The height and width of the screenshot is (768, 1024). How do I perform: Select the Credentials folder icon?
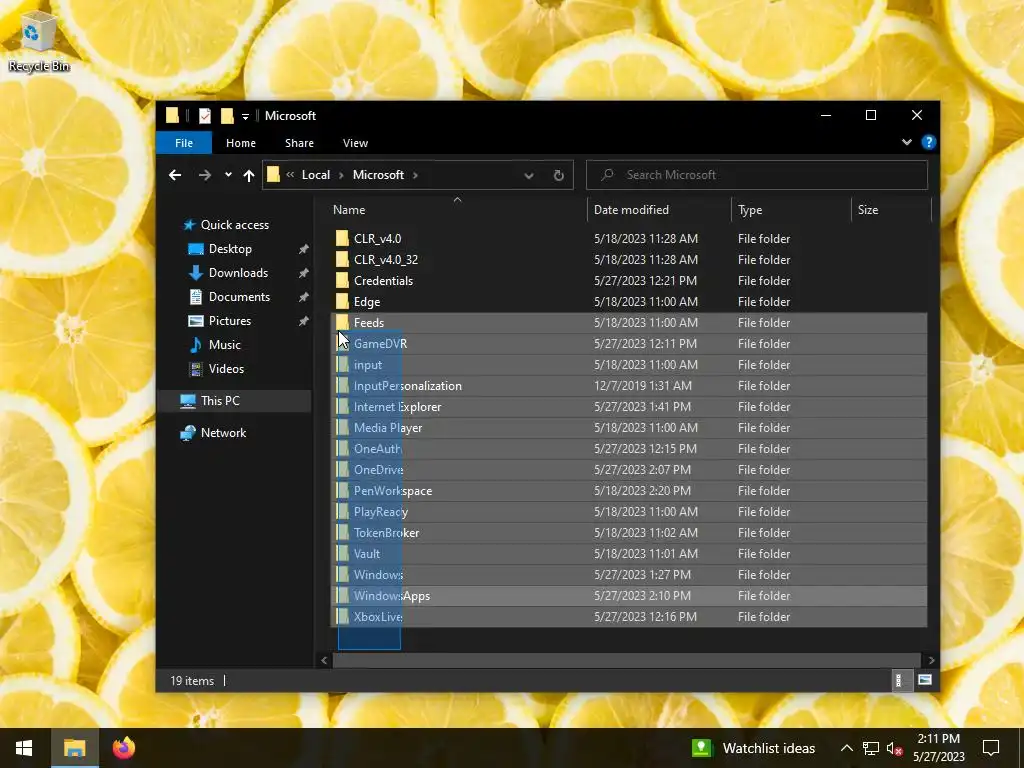click(342, 281)
